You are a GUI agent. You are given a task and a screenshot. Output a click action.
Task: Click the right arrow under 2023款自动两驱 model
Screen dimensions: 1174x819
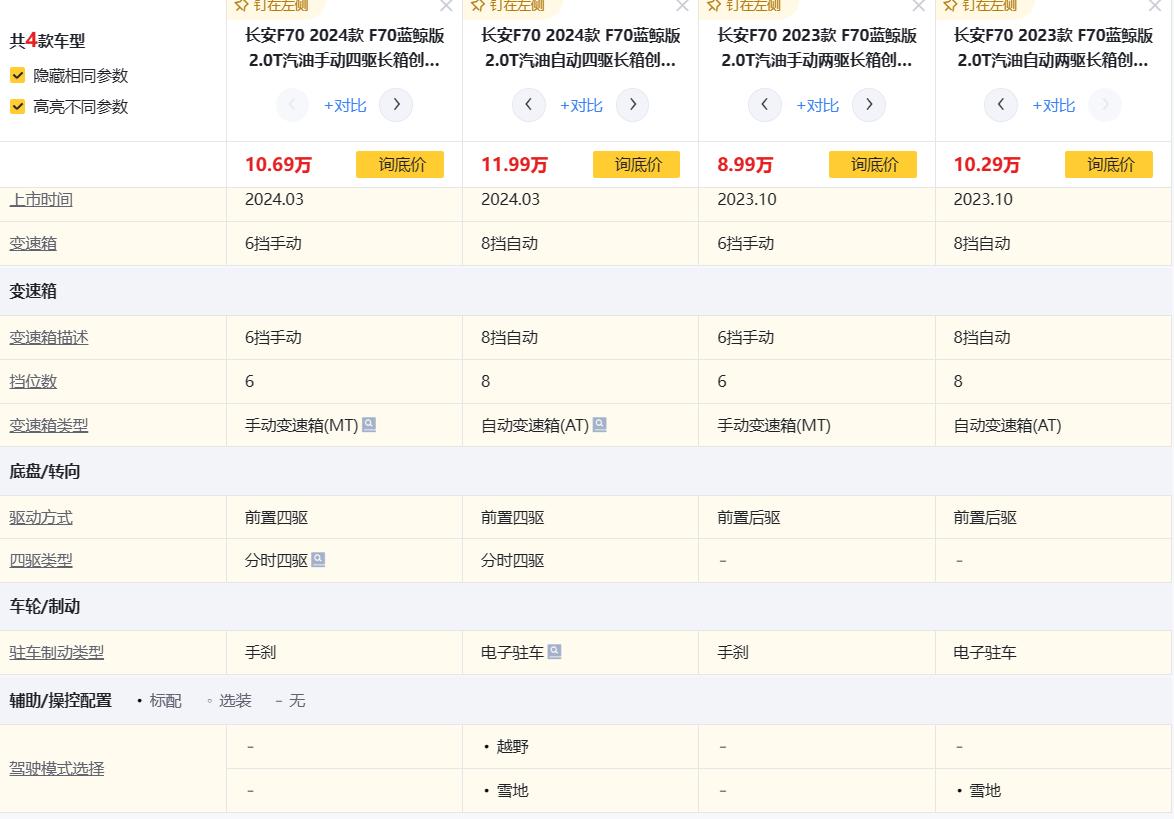1105,105
